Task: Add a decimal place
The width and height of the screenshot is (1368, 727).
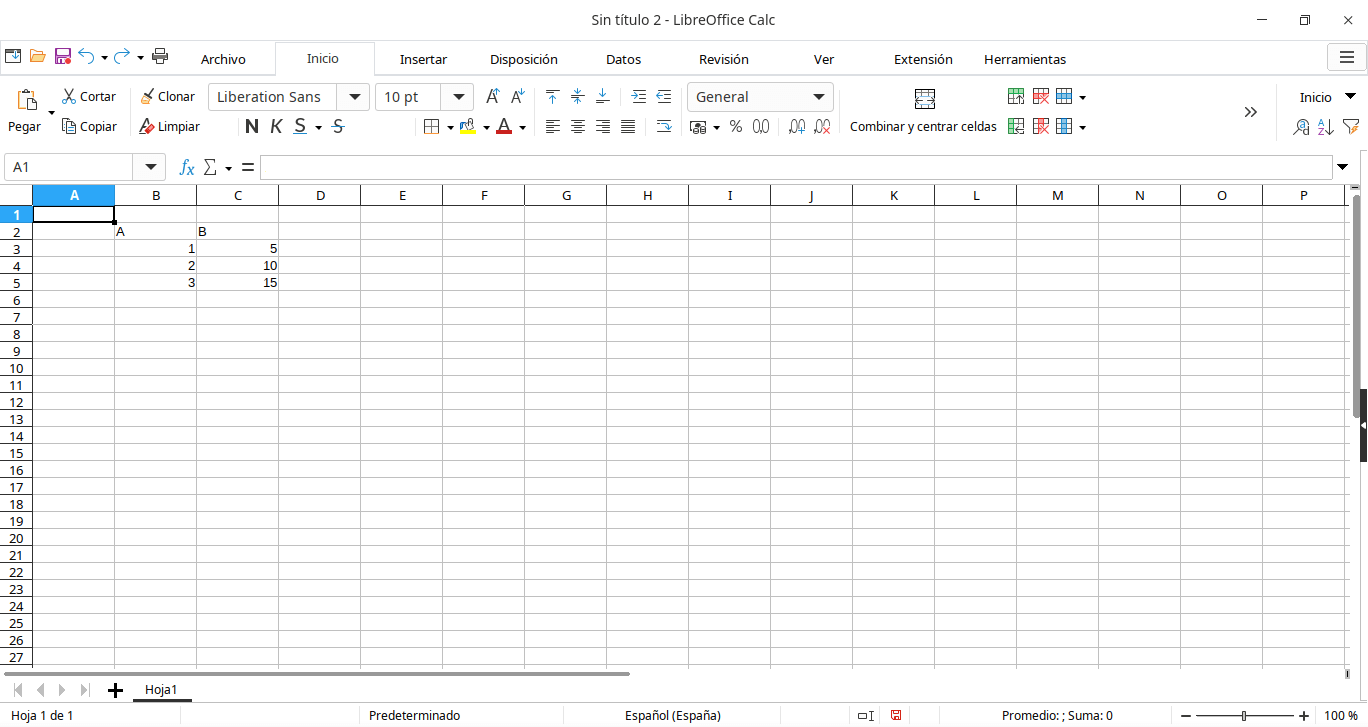Action: pos(797,127)
